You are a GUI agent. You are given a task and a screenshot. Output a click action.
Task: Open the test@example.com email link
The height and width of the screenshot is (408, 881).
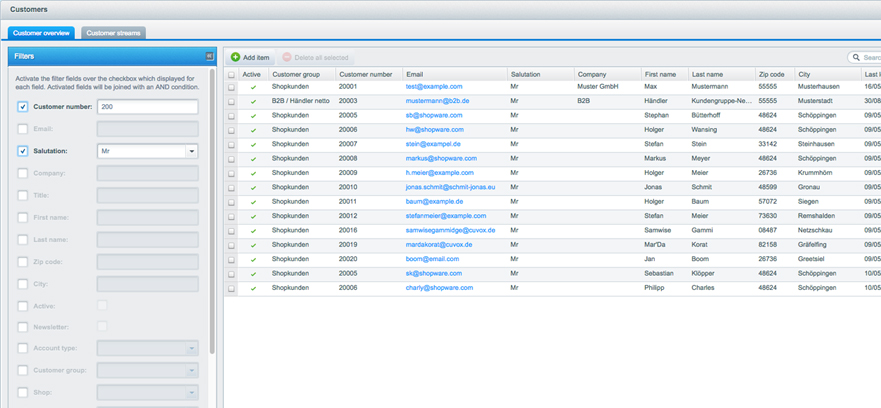433,87
